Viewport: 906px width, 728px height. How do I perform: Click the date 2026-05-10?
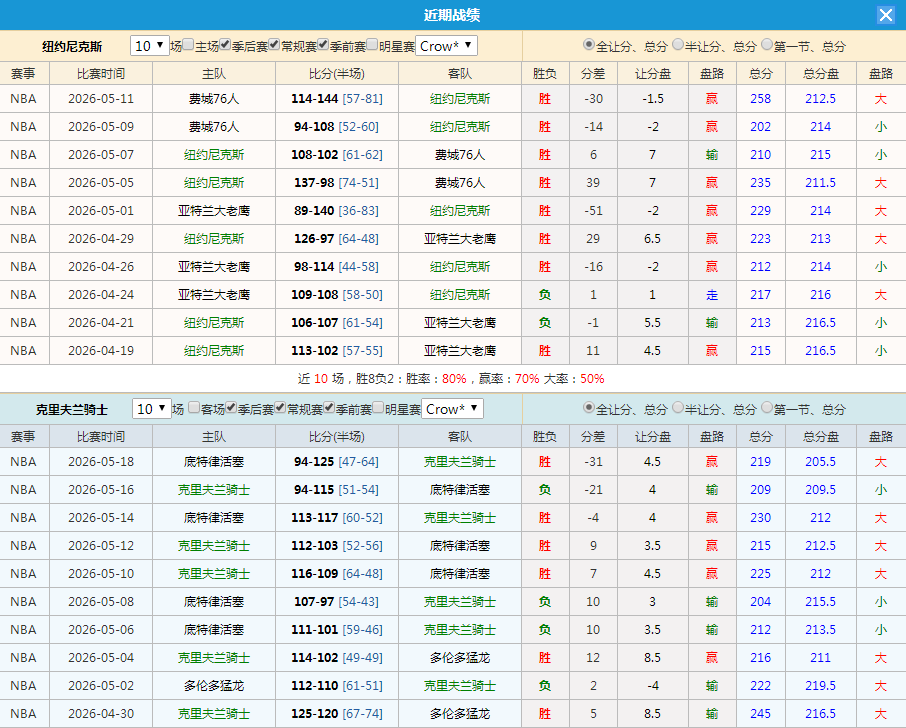click(101, 574)
